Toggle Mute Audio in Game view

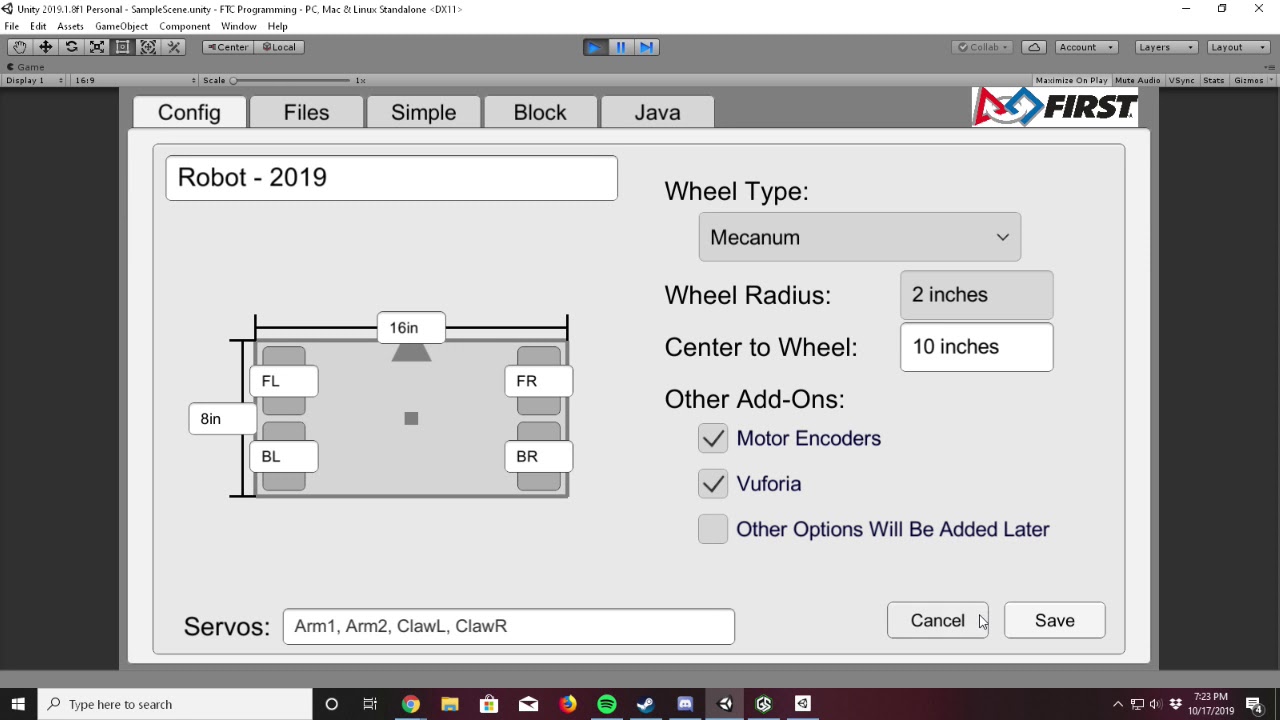click(x=1138, y=80)
